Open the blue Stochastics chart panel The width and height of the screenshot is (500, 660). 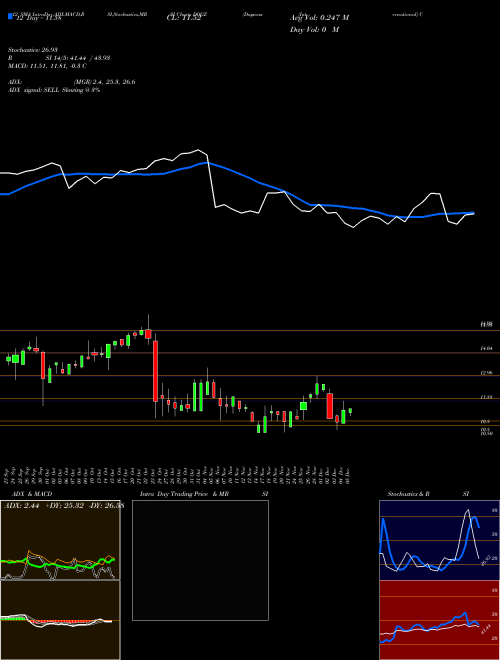click(x=439, y=540)
